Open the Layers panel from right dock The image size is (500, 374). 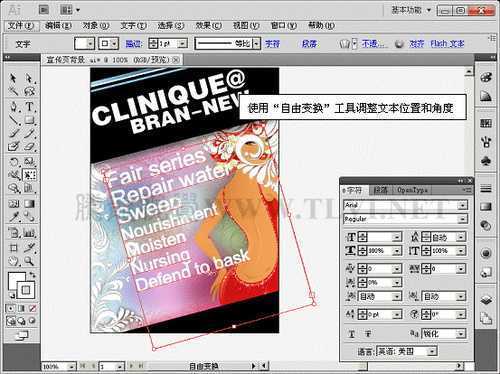pos(486,300)
